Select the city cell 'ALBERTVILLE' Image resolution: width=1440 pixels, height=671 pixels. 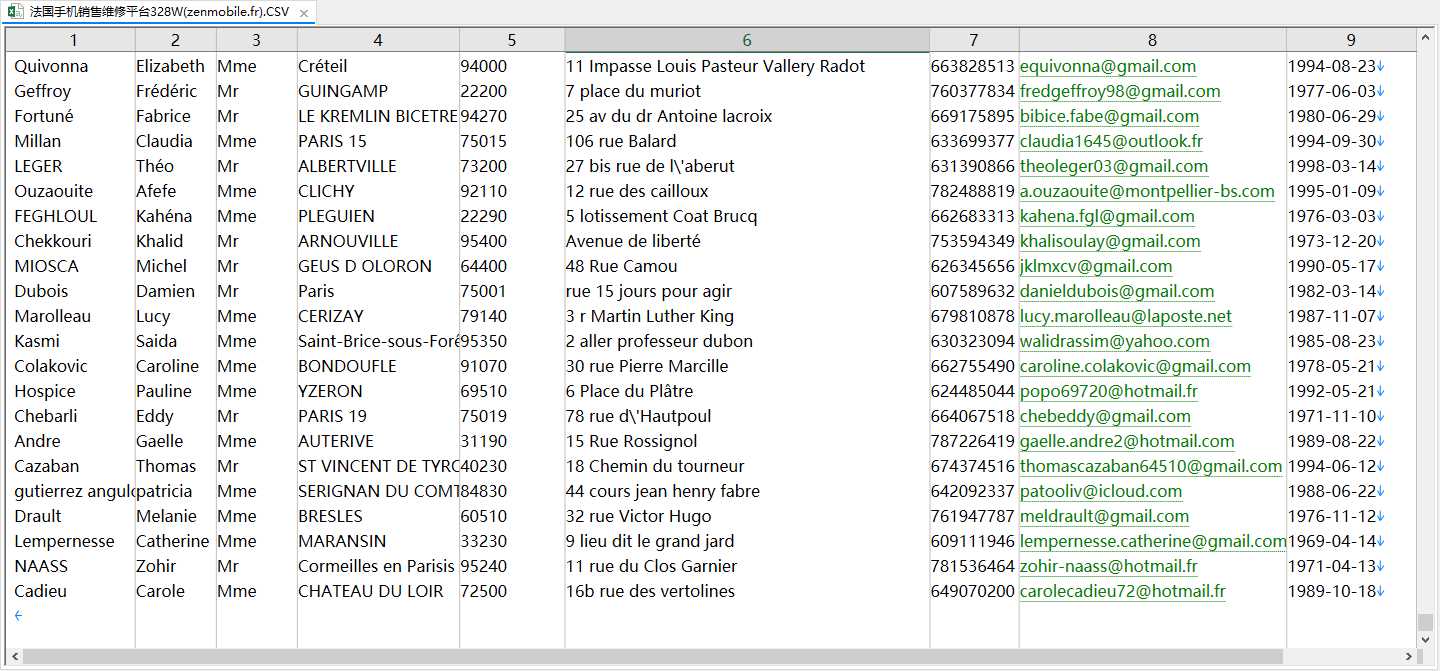(347, 166)
